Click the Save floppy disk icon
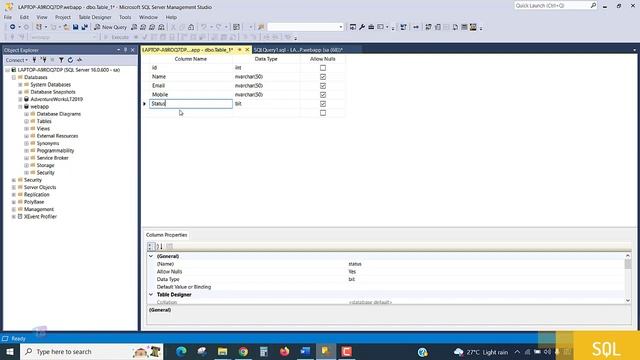The width and height of the screenshot is (640, 360). coord(76,27)
